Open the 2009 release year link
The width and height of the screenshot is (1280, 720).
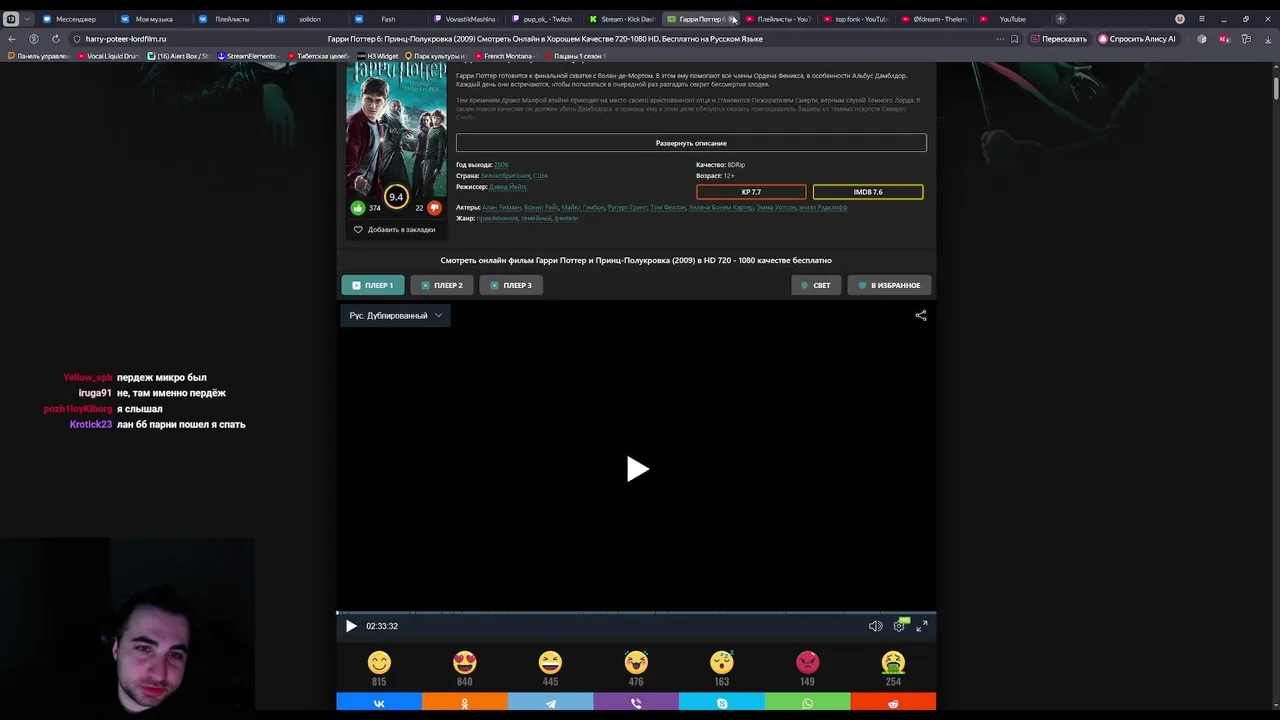coord(501,165)
